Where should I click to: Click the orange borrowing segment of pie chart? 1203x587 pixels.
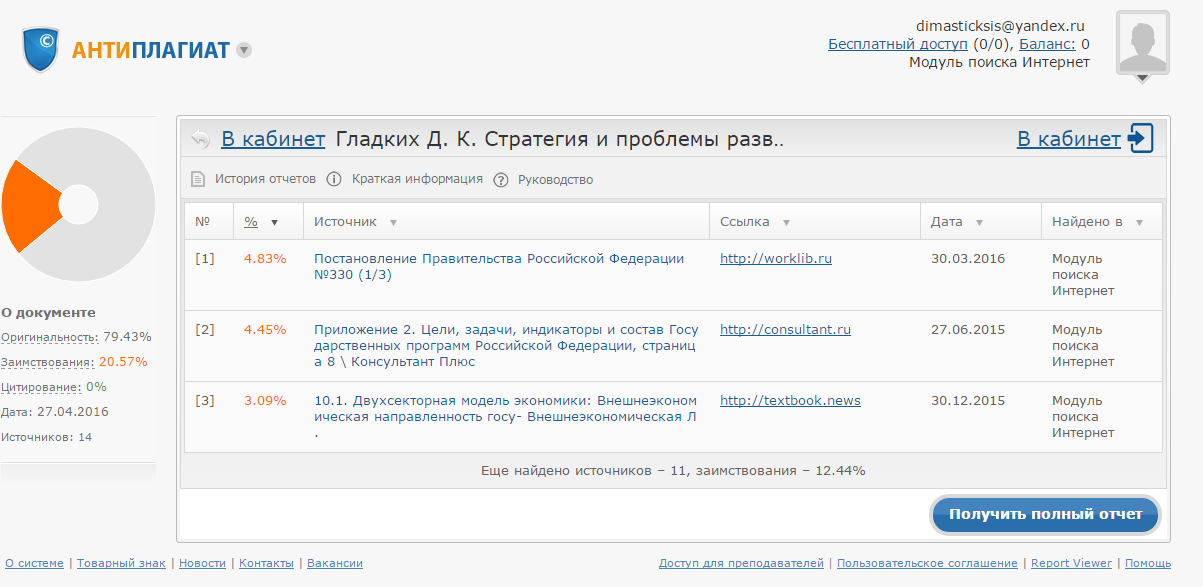tap(28, 205)
